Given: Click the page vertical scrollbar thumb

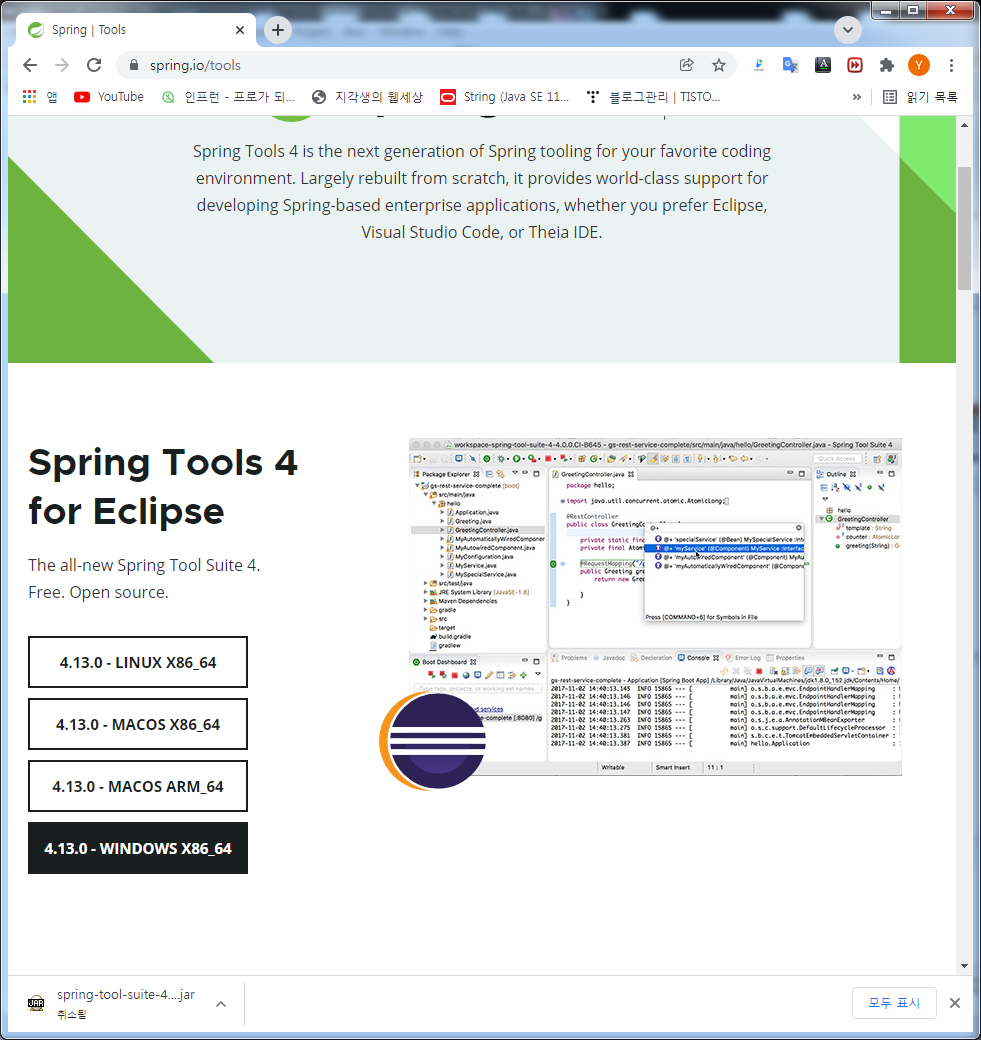Looking at the screenshot, I should 964,228.
